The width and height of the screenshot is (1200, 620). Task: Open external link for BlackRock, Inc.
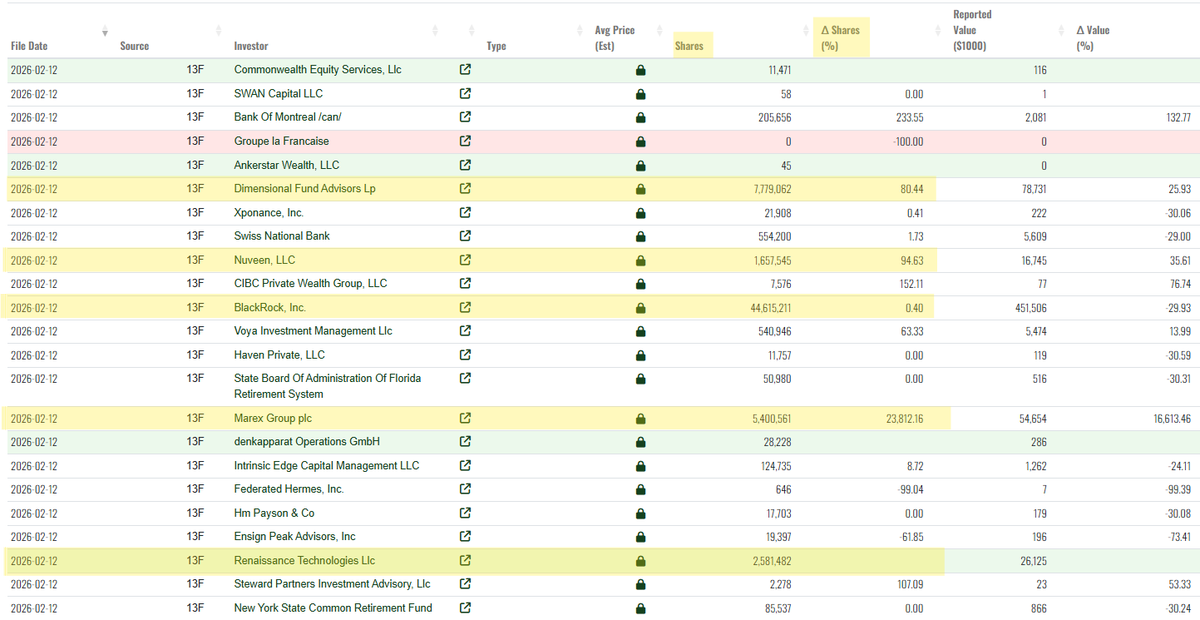click(x=465, y=307)
